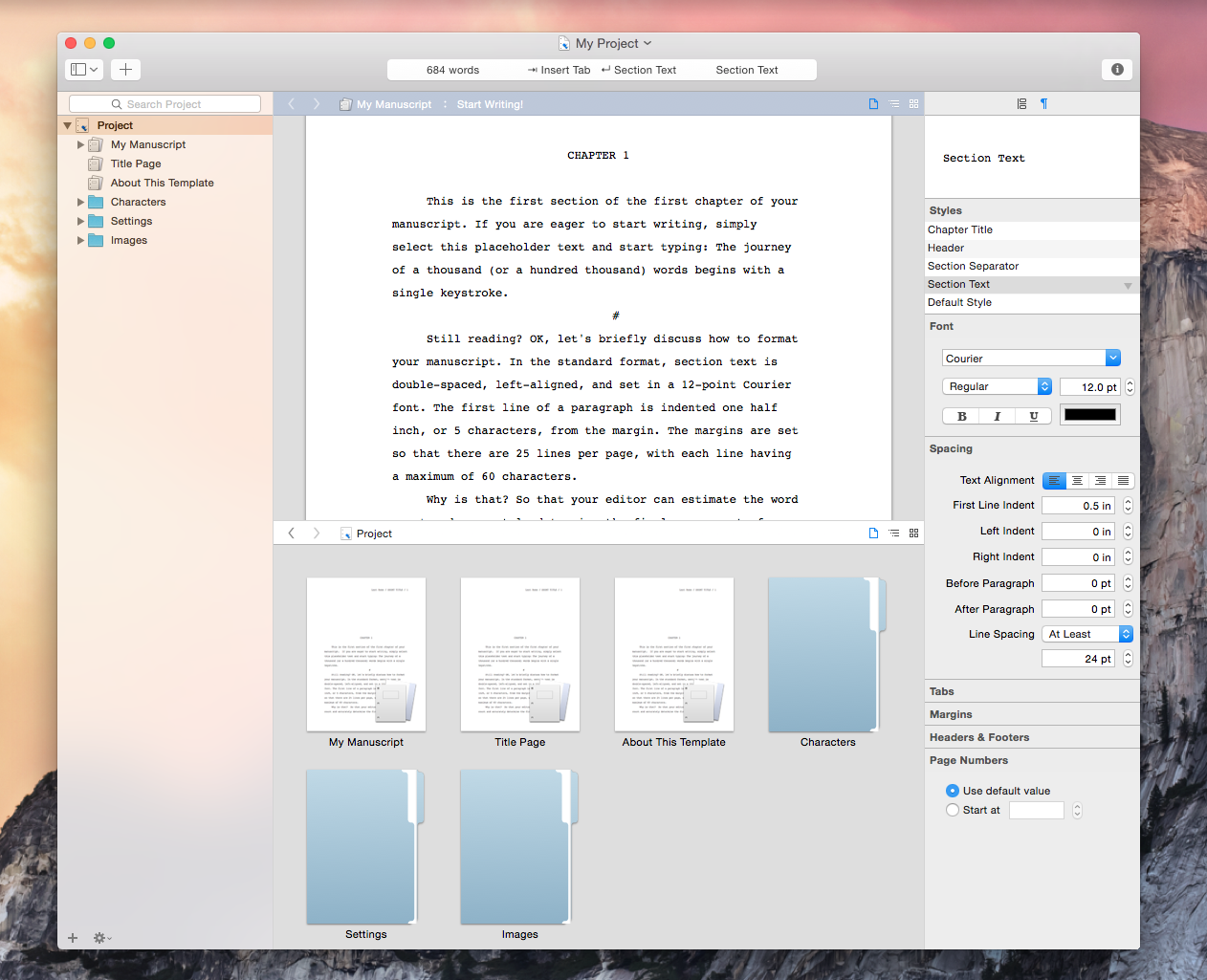Set left text alignment
Image resolution: width=1207 pixels, height=980 pixels.
[x=1054, y=481]
